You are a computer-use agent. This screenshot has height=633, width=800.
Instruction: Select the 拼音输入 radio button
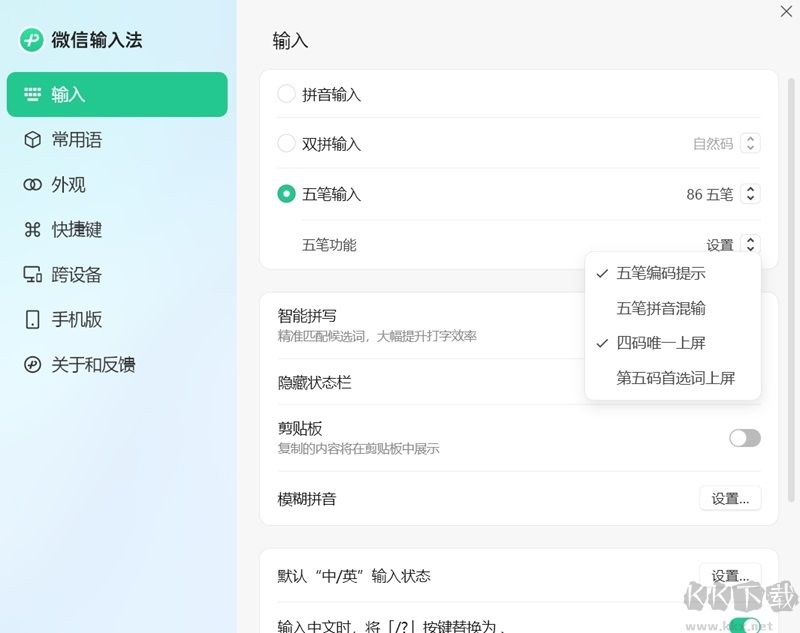tap(285, 95)
